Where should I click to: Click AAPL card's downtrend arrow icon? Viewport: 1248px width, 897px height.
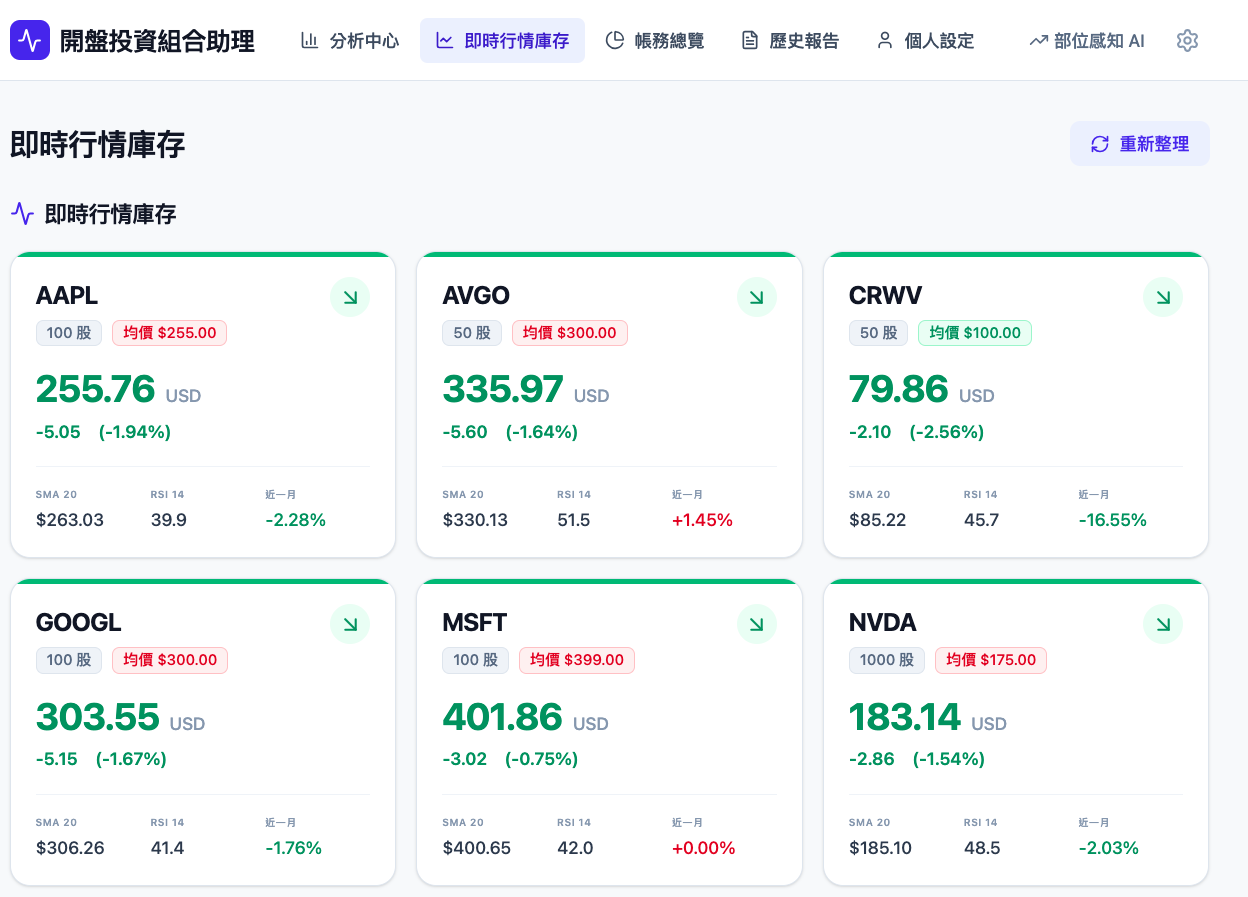click(350, 297)
